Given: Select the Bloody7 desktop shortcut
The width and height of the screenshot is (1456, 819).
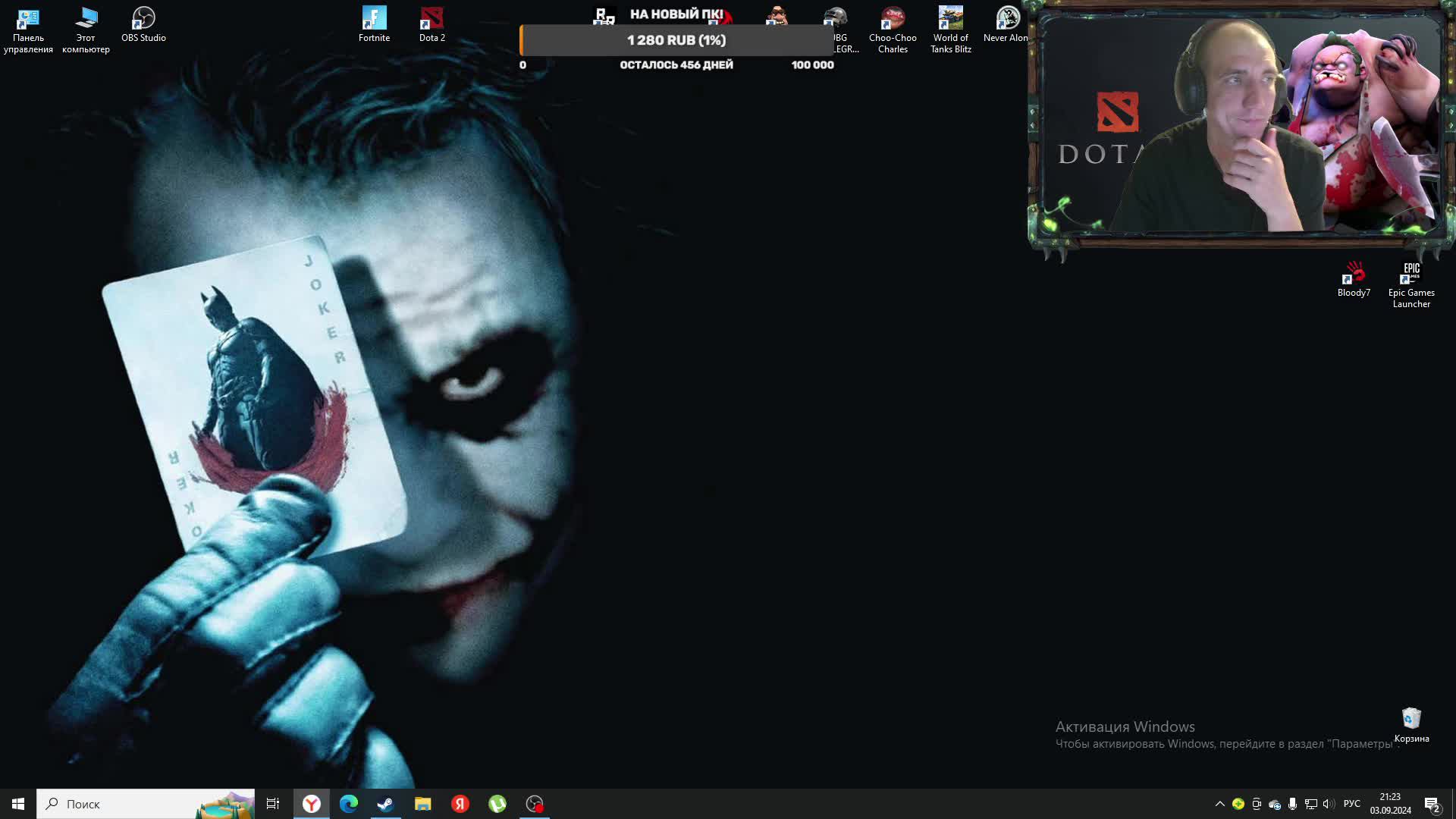Looking at the screenshot, I should 1354,279.
